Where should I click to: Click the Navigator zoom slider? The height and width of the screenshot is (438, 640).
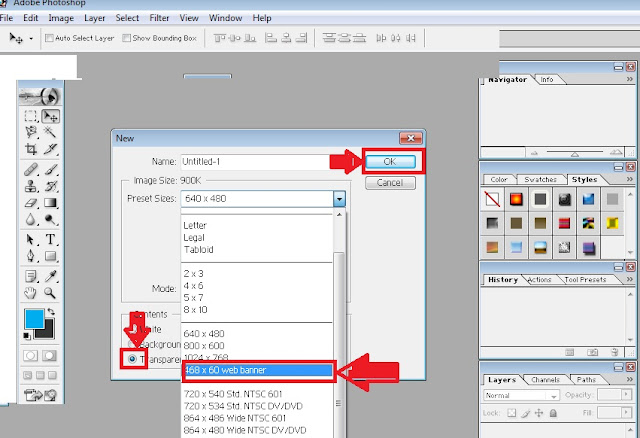(575, 153)
